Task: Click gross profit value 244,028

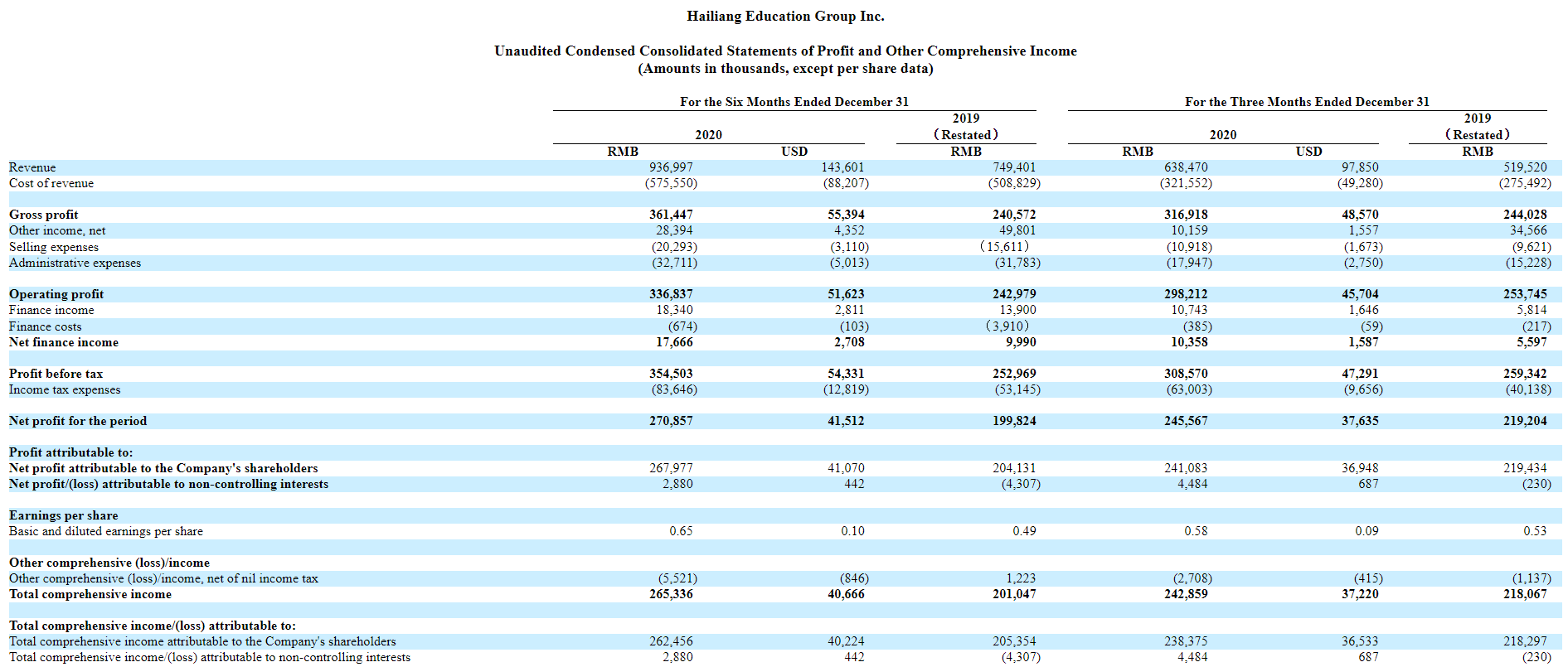Action: (x=1525, y=215)
